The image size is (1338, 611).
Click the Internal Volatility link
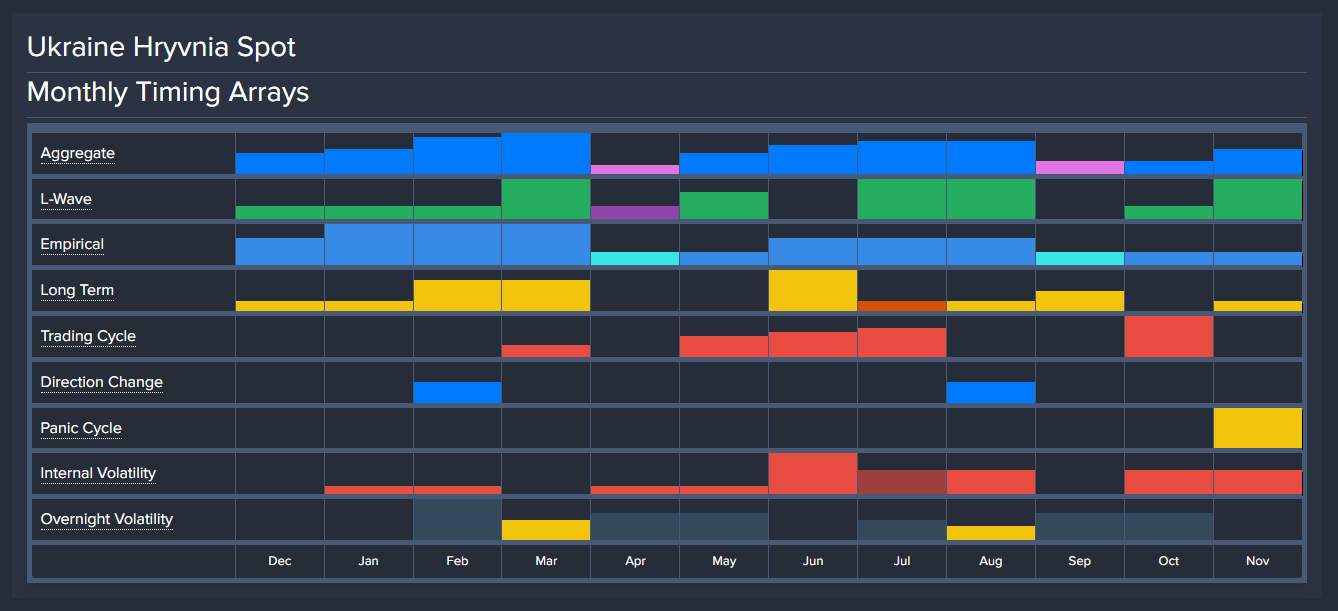[x=98, y=473]
